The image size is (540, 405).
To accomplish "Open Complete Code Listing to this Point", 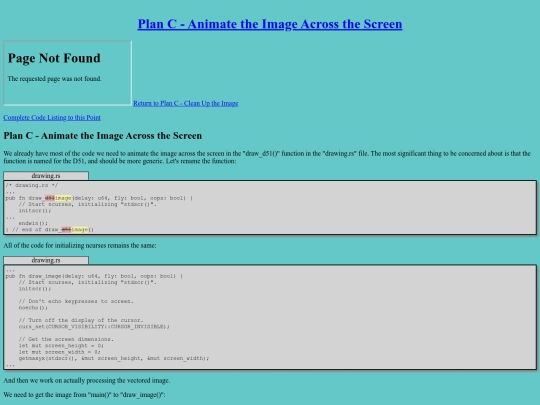I will pyautogui.click(x=52, y=117).
